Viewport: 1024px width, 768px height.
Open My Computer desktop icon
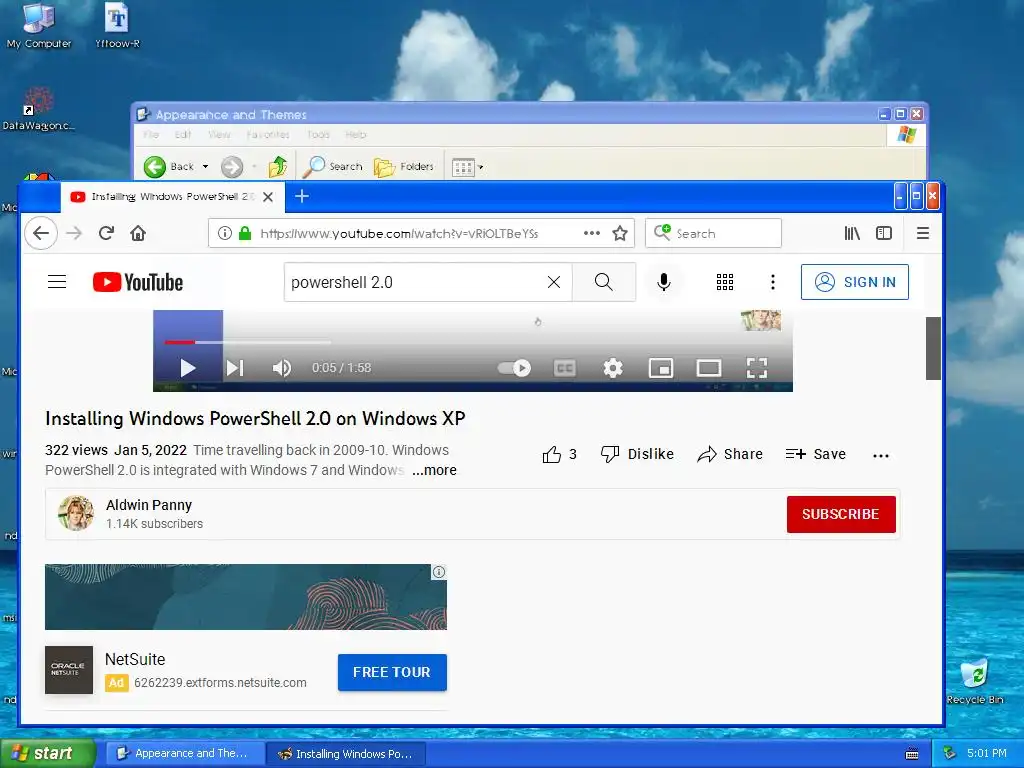pos(39,26)
